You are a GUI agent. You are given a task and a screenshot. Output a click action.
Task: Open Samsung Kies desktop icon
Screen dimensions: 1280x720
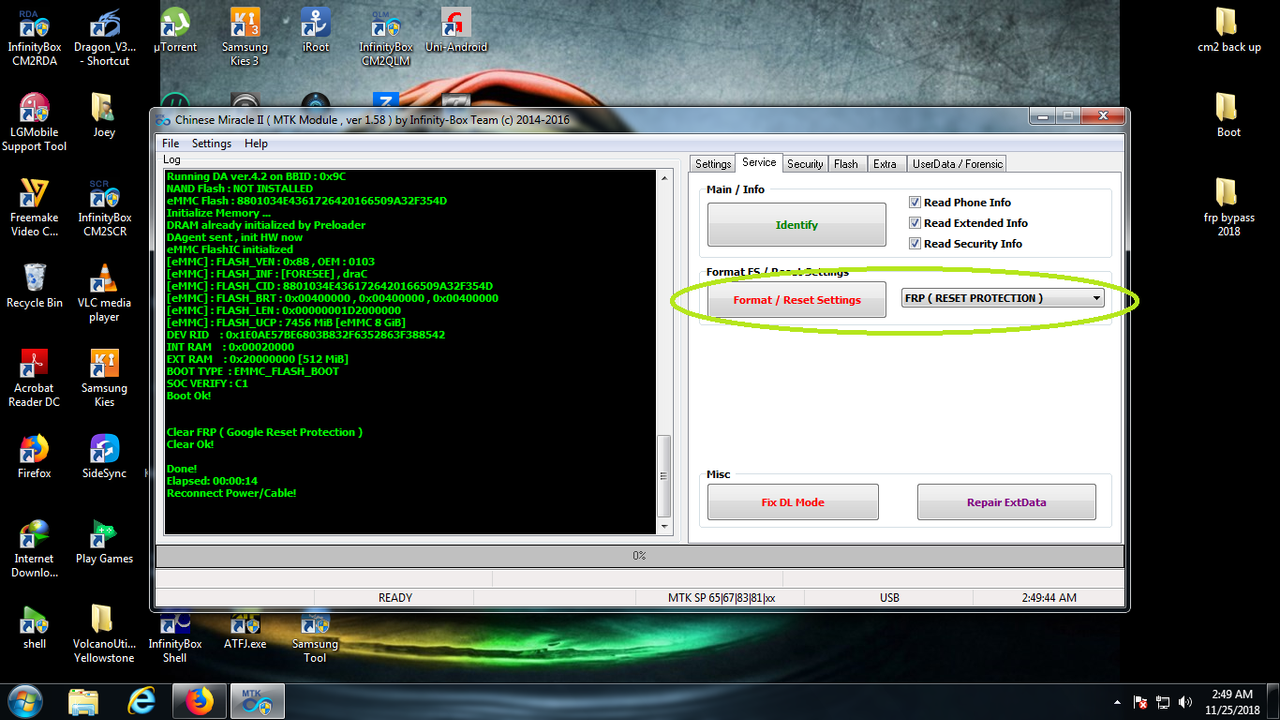104,377
